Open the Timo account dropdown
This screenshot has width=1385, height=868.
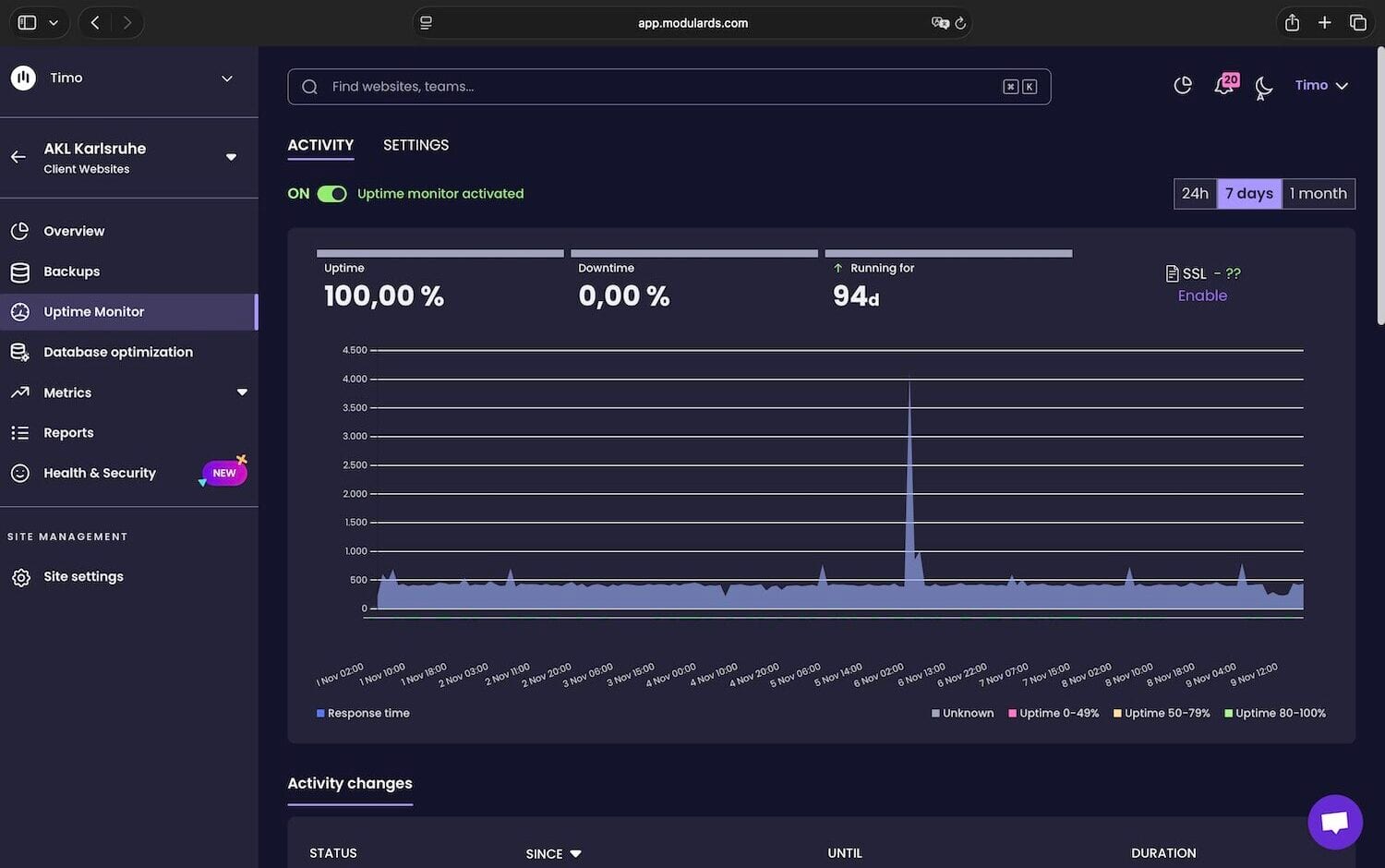point(1320,85)
